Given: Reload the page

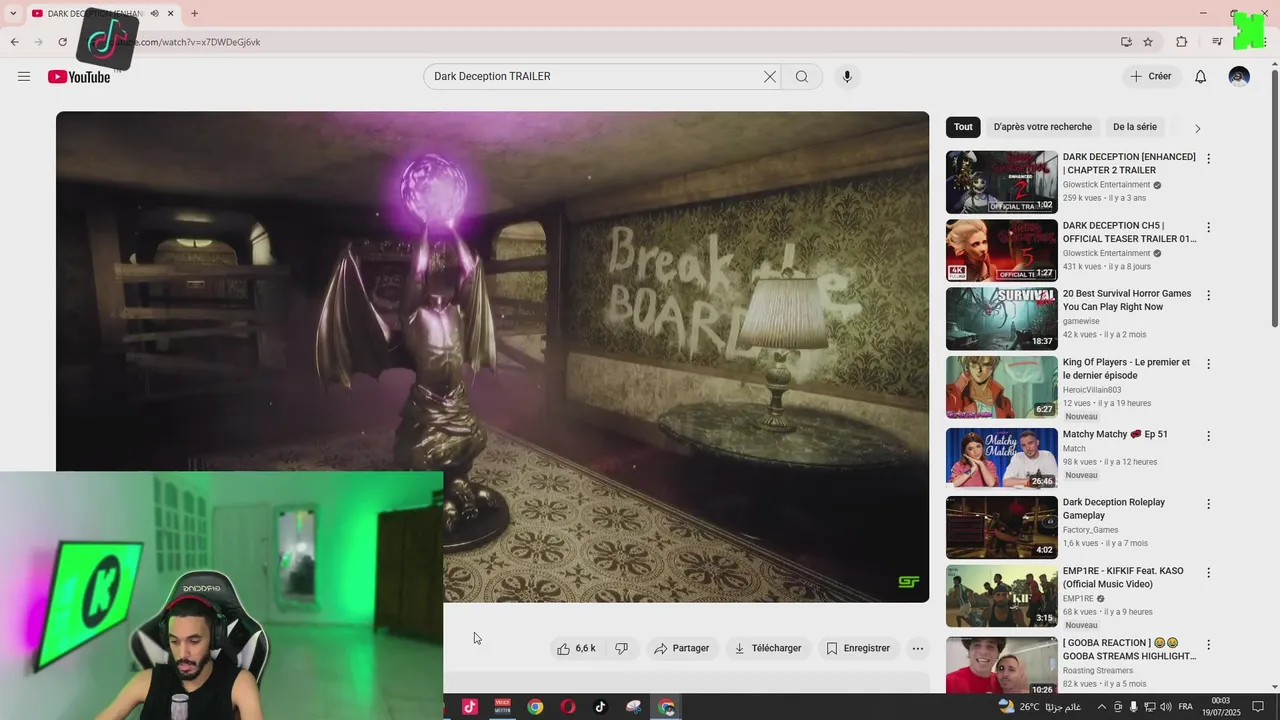Looking at the screenshot, I should coord(62,42).
